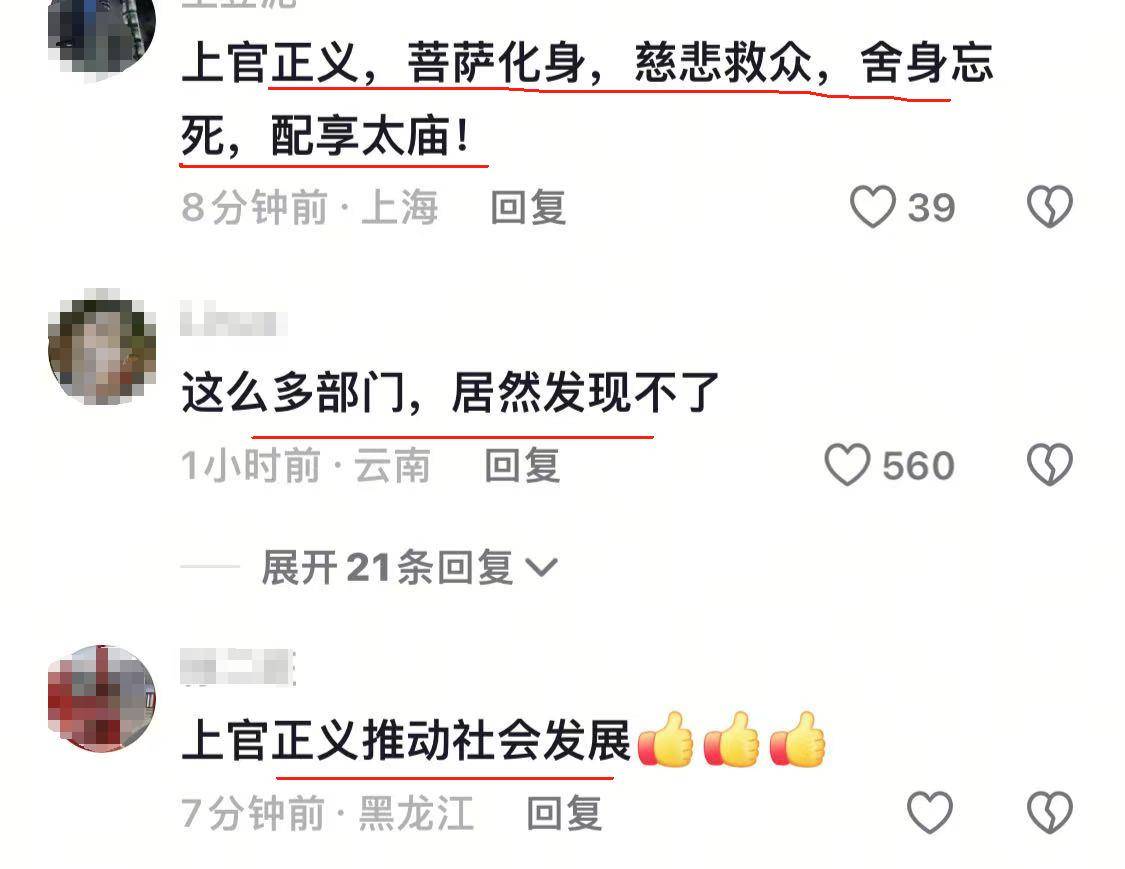Click the chevron next to 展开21条回复
Viewport: 1125px width, 869px height.
click(542, 568)
